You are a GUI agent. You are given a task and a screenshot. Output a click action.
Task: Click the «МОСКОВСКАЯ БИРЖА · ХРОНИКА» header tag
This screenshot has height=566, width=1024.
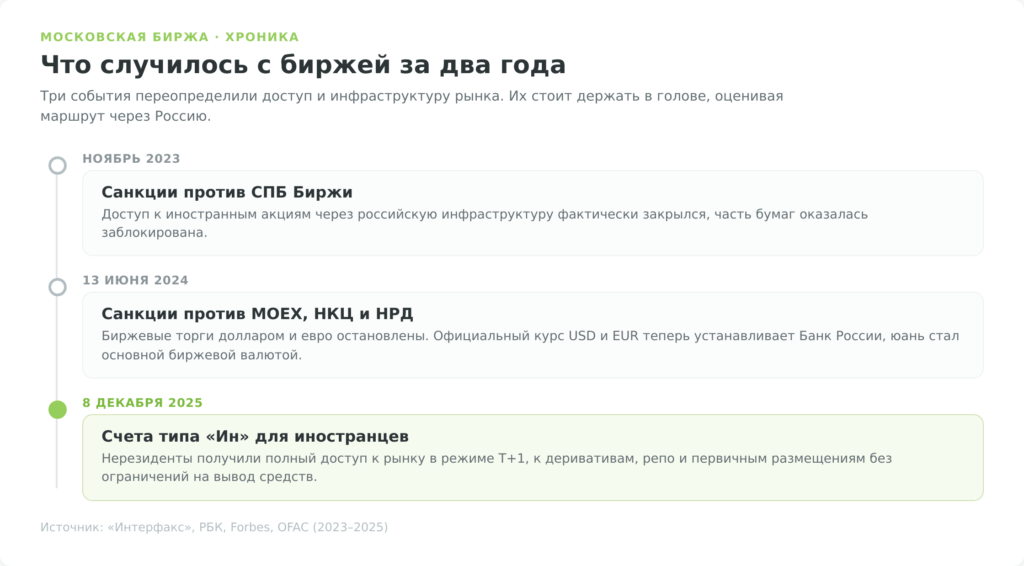170,37
